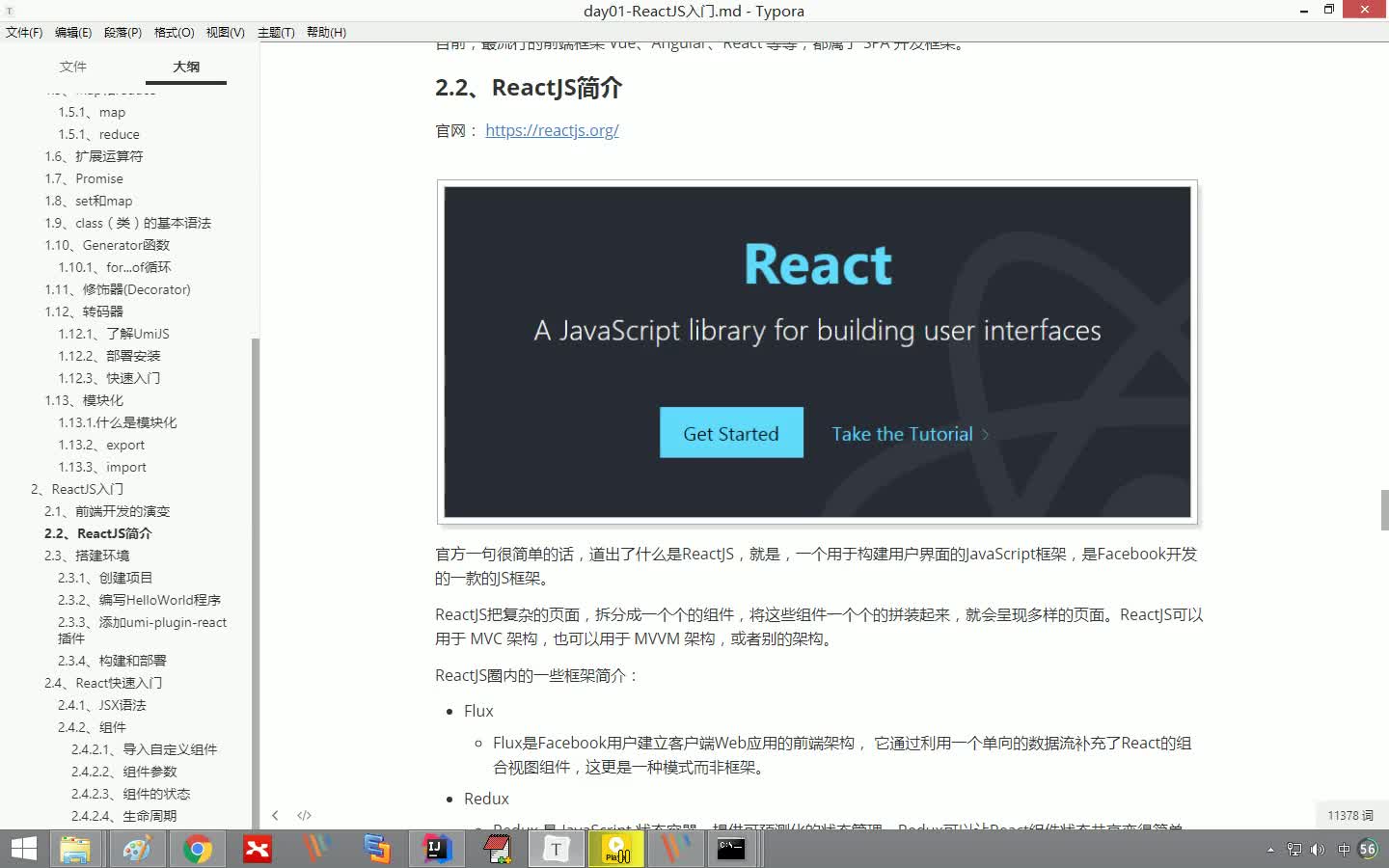1389x868 pixels.
Task: Click the circular 56 tray indicator
Action: [1368, 849]
